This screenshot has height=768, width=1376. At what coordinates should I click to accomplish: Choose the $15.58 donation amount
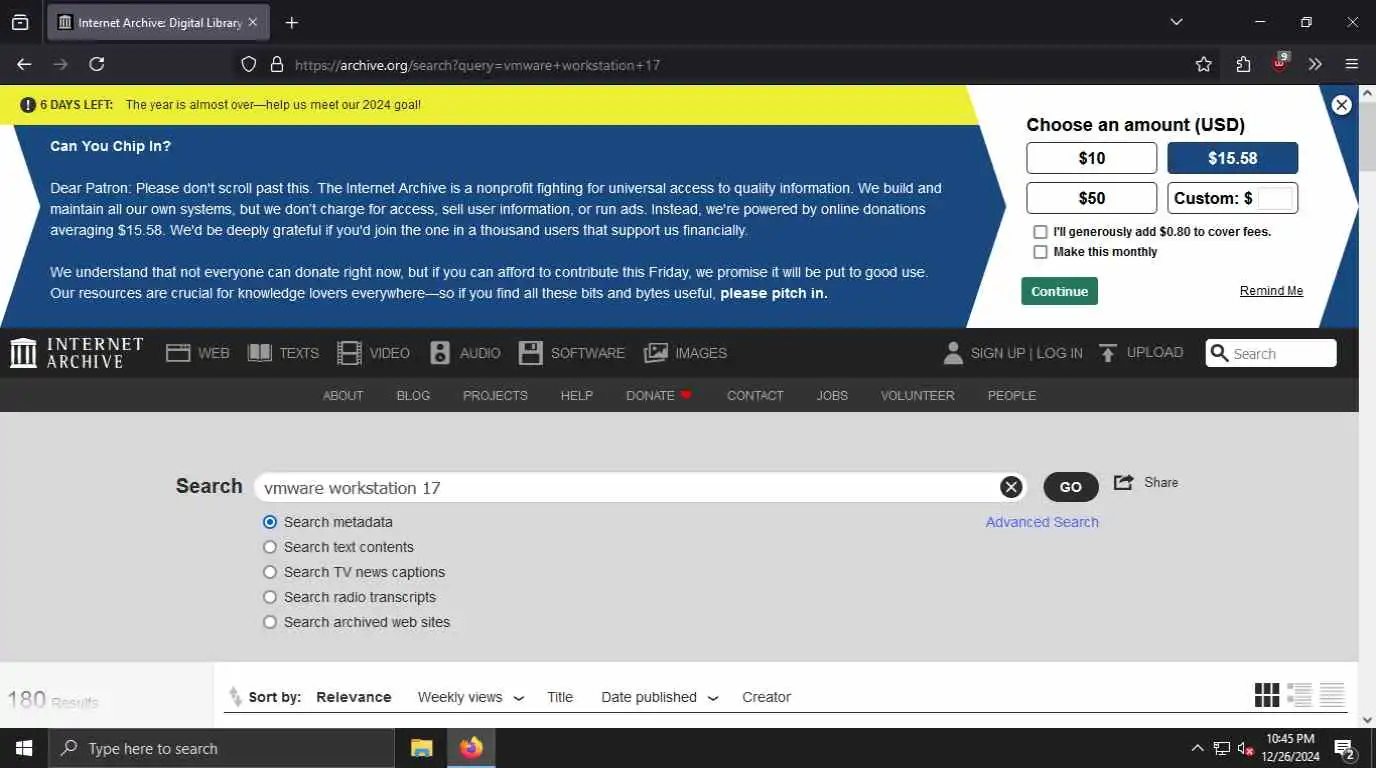(x=1233, y=158)
